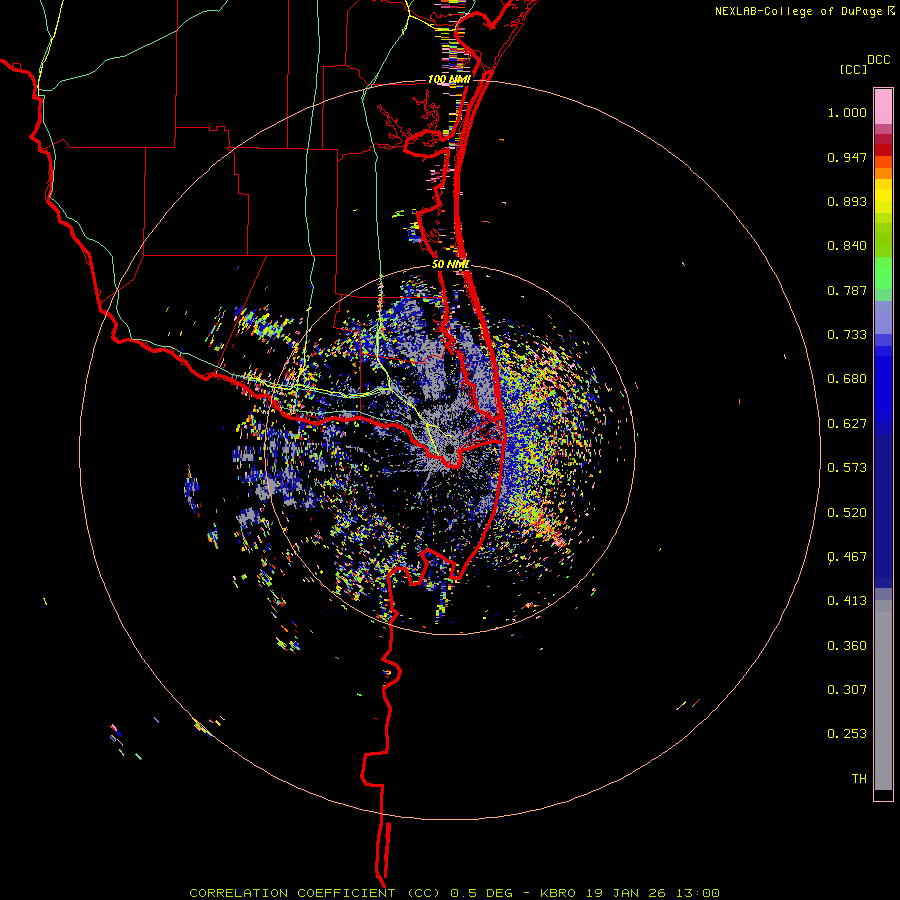Image resolution: width=900 pixels, height=900 pixels.
Task: Click the 0.413 color scale label
Action: [847, 601]
